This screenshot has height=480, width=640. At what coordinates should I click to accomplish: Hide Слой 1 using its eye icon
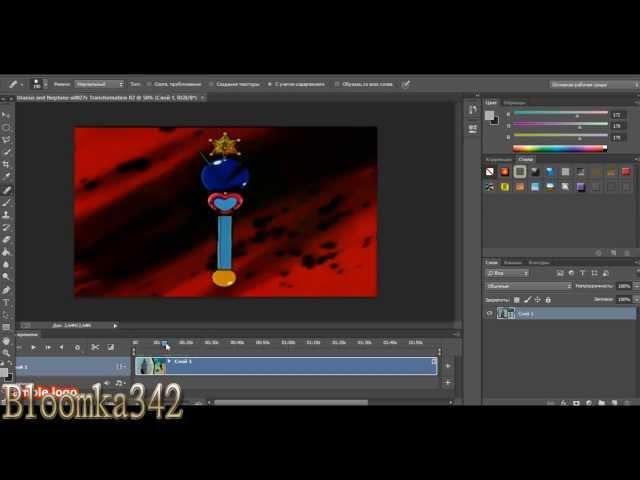point(489,313)
